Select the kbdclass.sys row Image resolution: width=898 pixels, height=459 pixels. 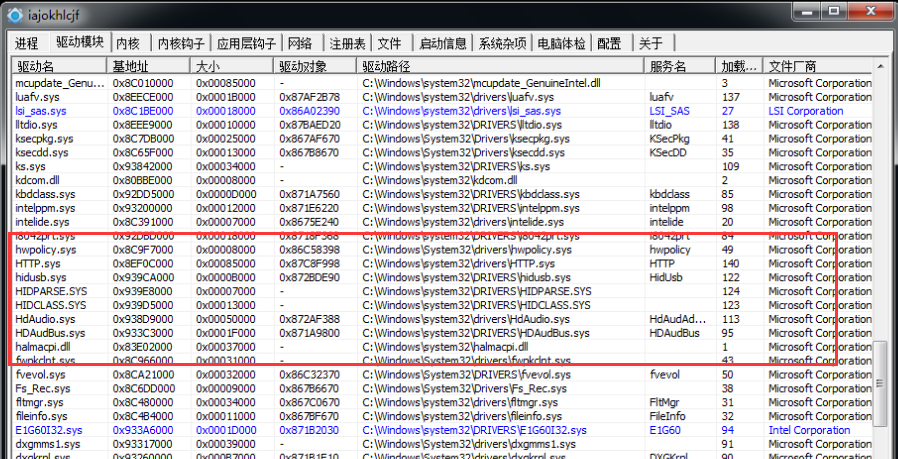[x=442, y=194]
